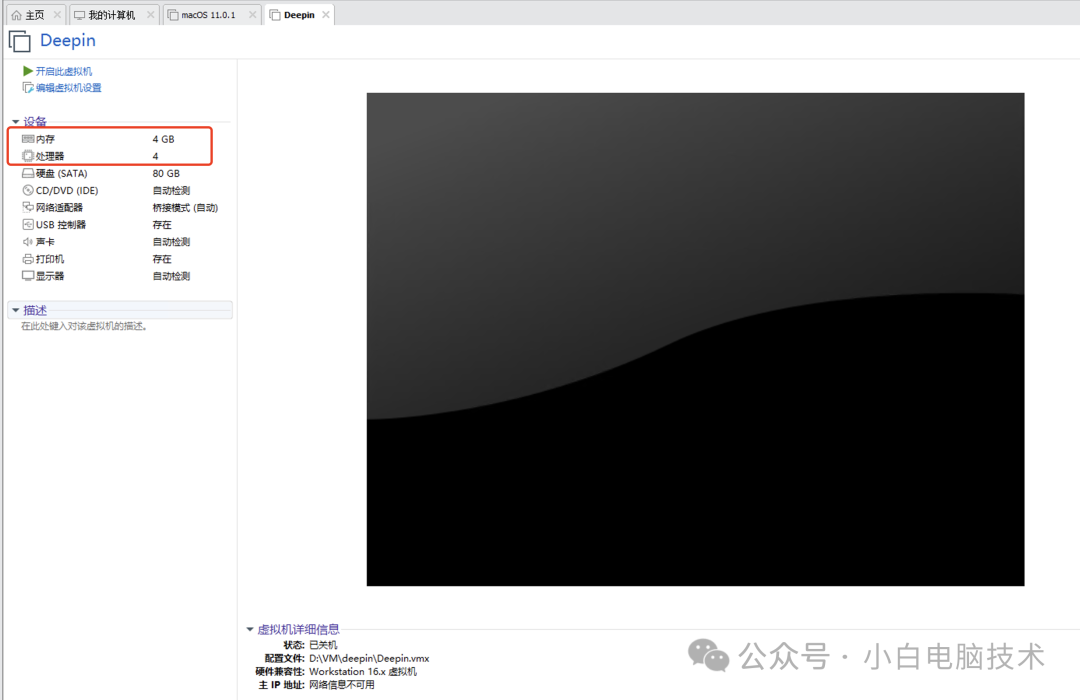Screen dimensions: 1080x700
Task: Click the Deepin VM icon beside the title
Action: tap(20, 41)
